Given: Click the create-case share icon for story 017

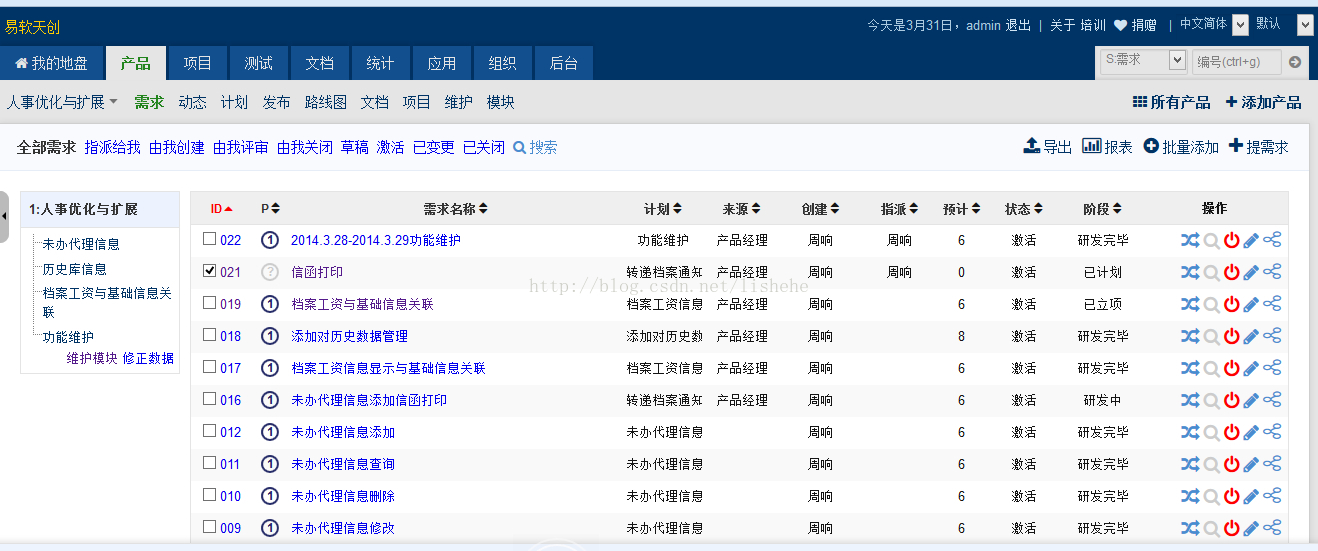Looking at the screenshot, I should tap(1272, 368).
